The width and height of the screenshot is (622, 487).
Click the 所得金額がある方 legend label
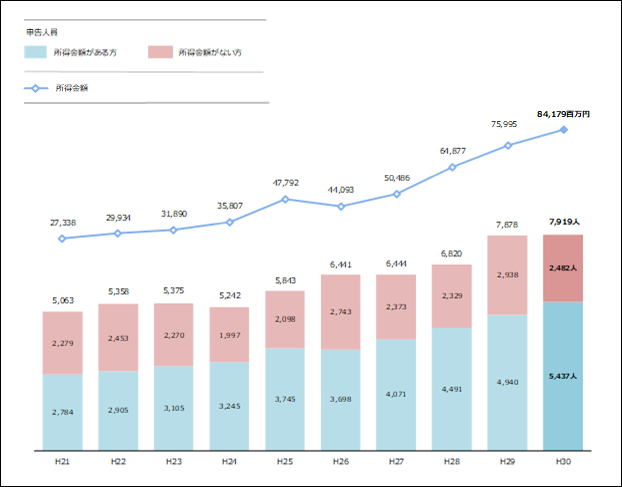(85, 52)
